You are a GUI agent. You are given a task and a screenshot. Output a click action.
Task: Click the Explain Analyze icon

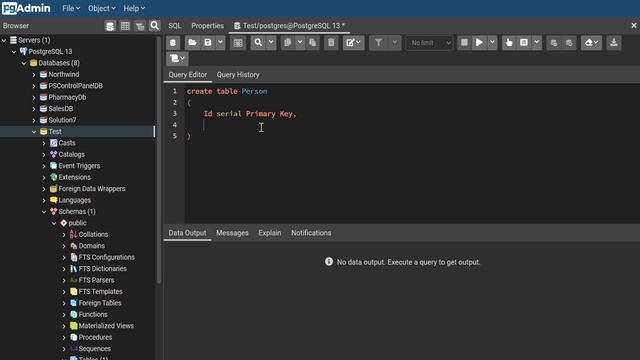524,42
